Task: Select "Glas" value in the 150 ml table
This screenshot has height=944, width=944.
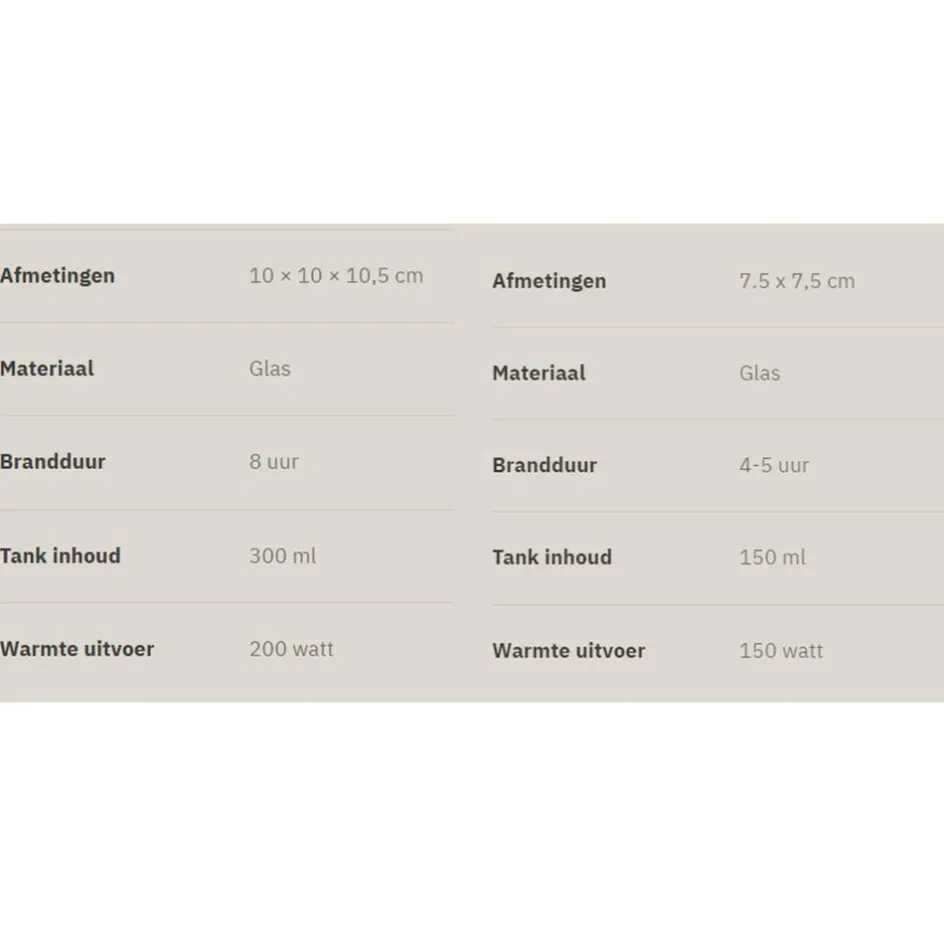Action: pyautogui.click(x=760, y=374)
